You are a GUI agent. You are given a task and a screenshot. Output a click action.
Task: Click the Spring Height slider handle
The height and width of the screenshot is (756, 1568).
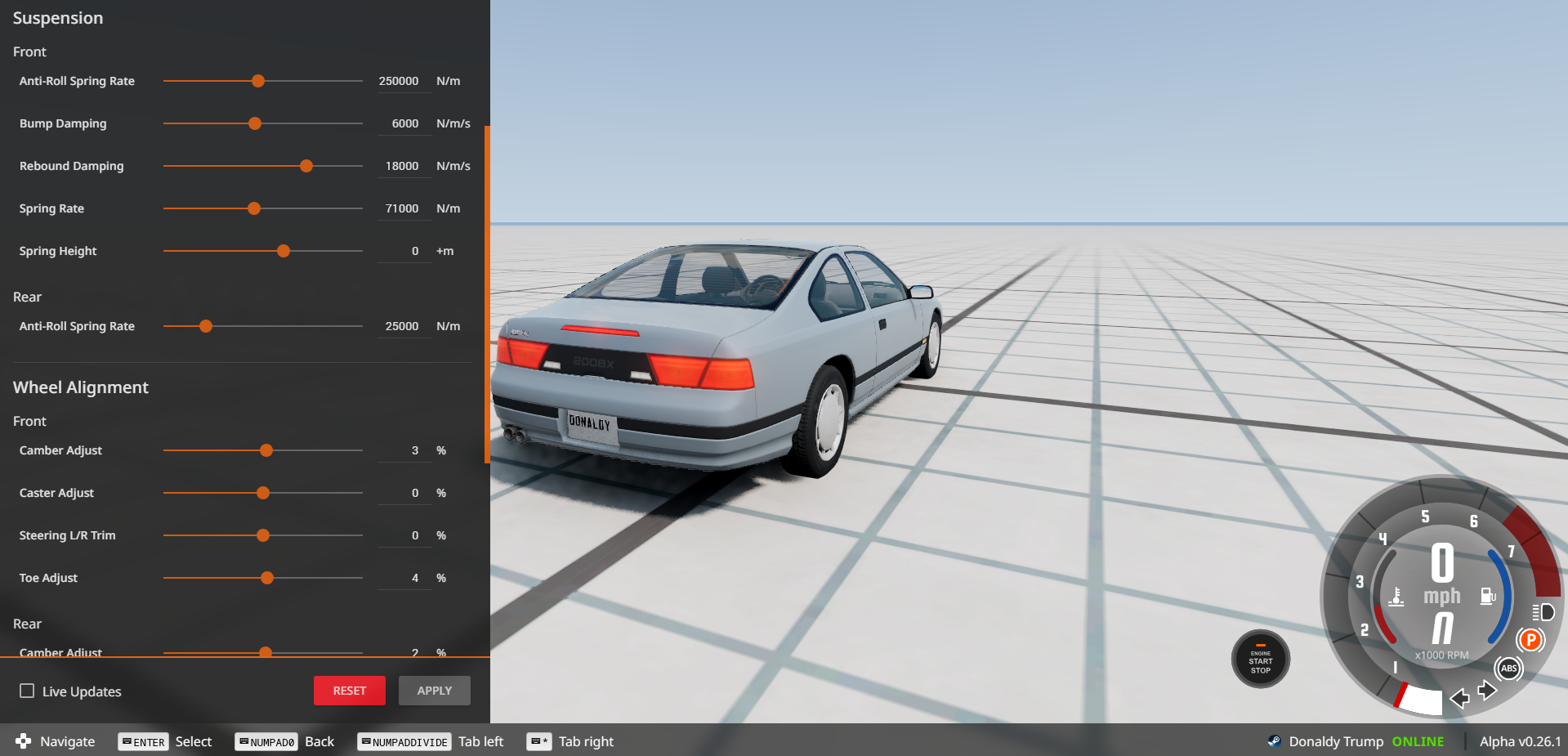pos(284,251)
